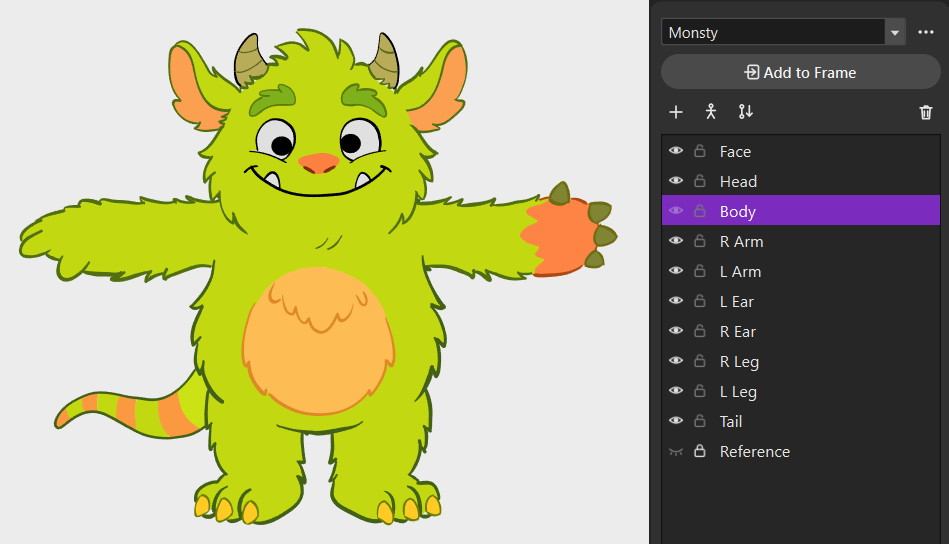Image resolution: width=949 pixels, height=544 pixels.
Task: Delete layer with trash icon
Action: (925, 112)
